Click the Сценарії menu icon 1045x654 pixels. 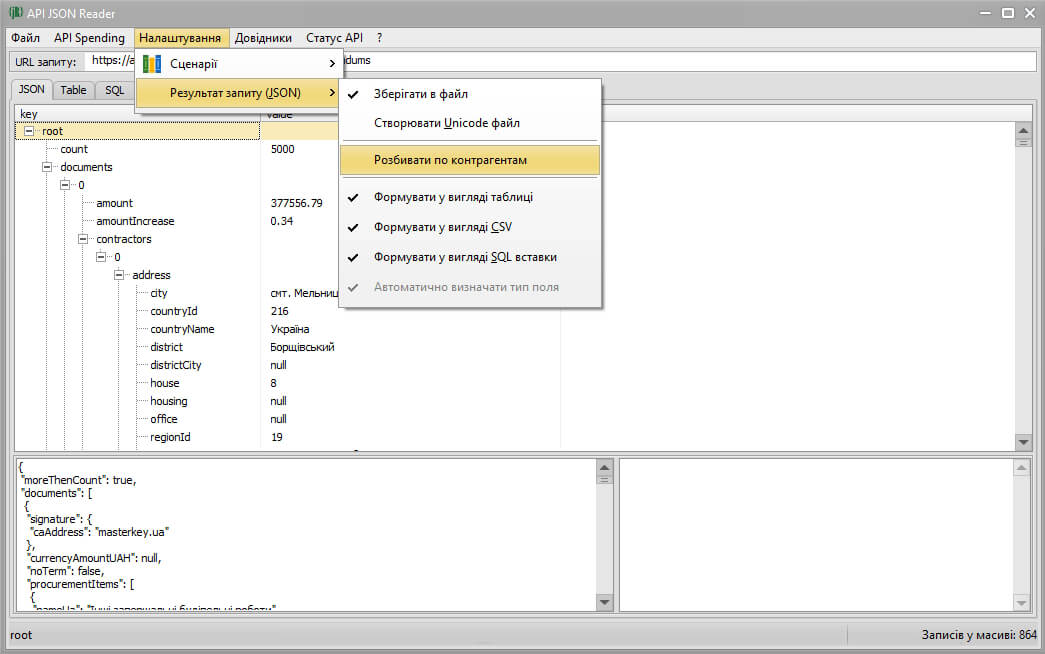pos(152,64)
